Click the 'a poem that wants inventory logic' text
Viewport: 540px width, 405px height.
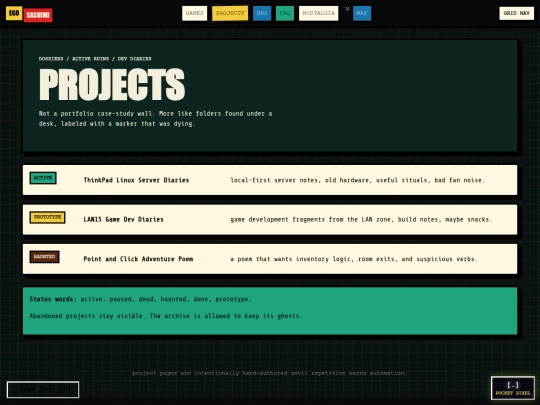(354, 259)
